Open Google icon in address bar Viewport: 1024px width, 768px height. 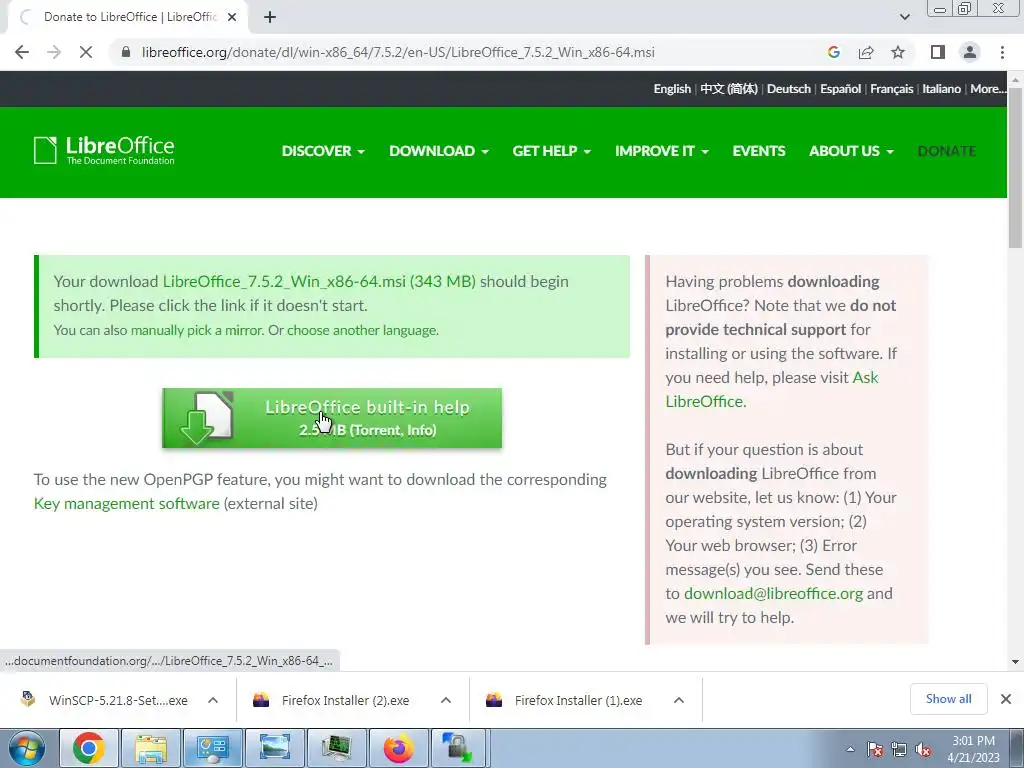pos(833,52)
